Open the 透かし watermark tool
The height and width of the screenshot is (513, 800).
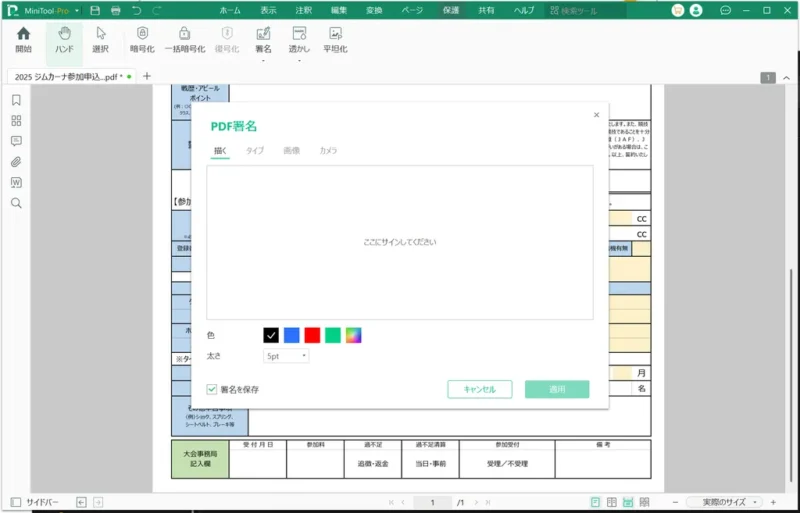tap(299, 40)
